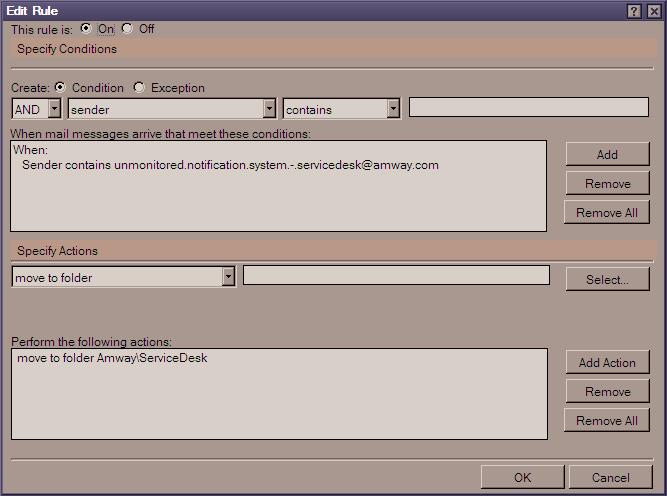Open the AND operator dropdown
The height and width of the screenshot is (496, 667).
[x=54, y=108]
